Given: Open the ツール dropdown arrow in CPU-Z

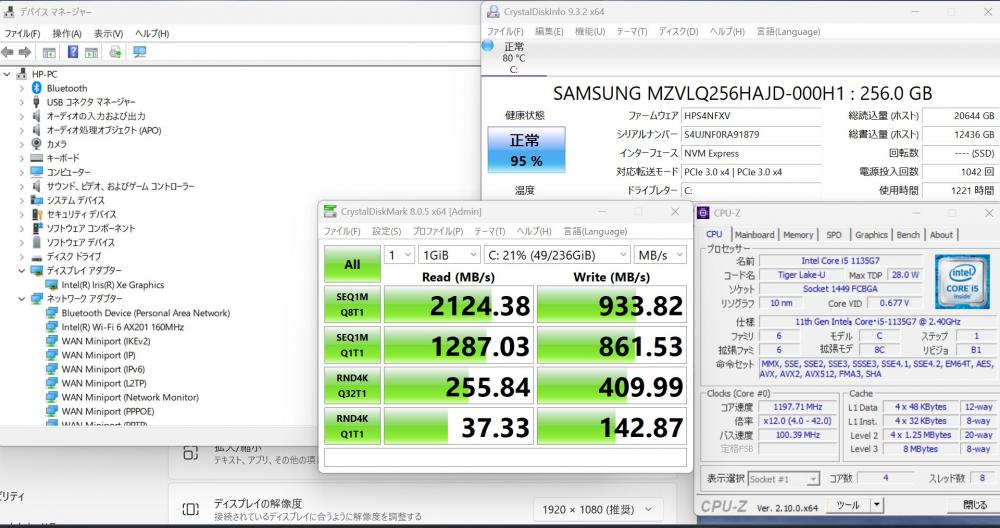Looking at the screenshot, I should pos(877,505).
